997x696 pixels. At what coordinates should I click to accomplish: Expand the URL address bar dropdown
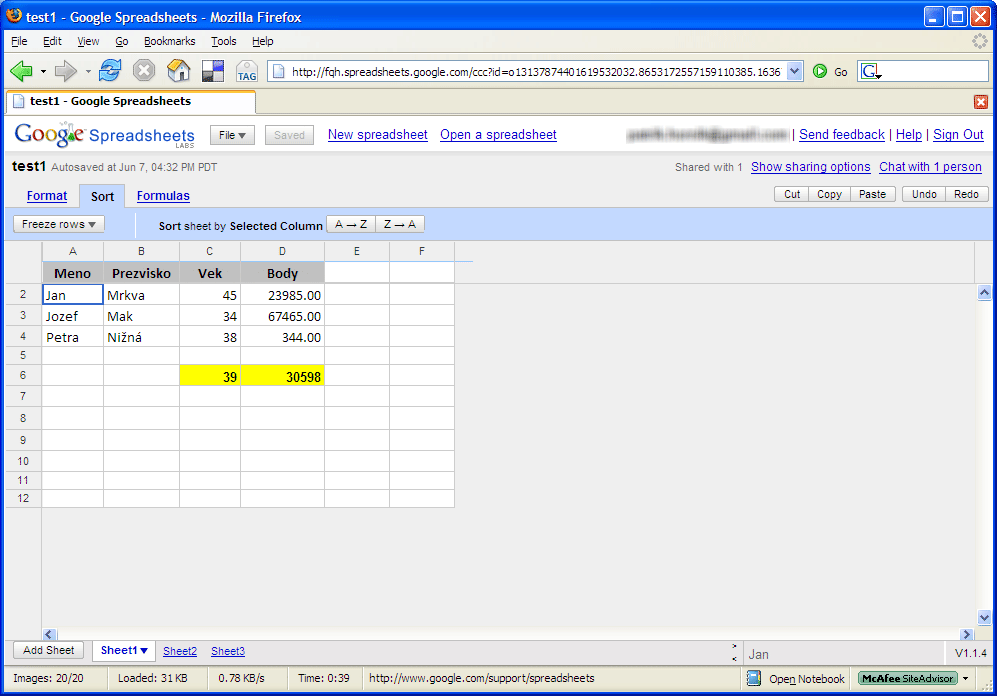[x=794, y=72]
